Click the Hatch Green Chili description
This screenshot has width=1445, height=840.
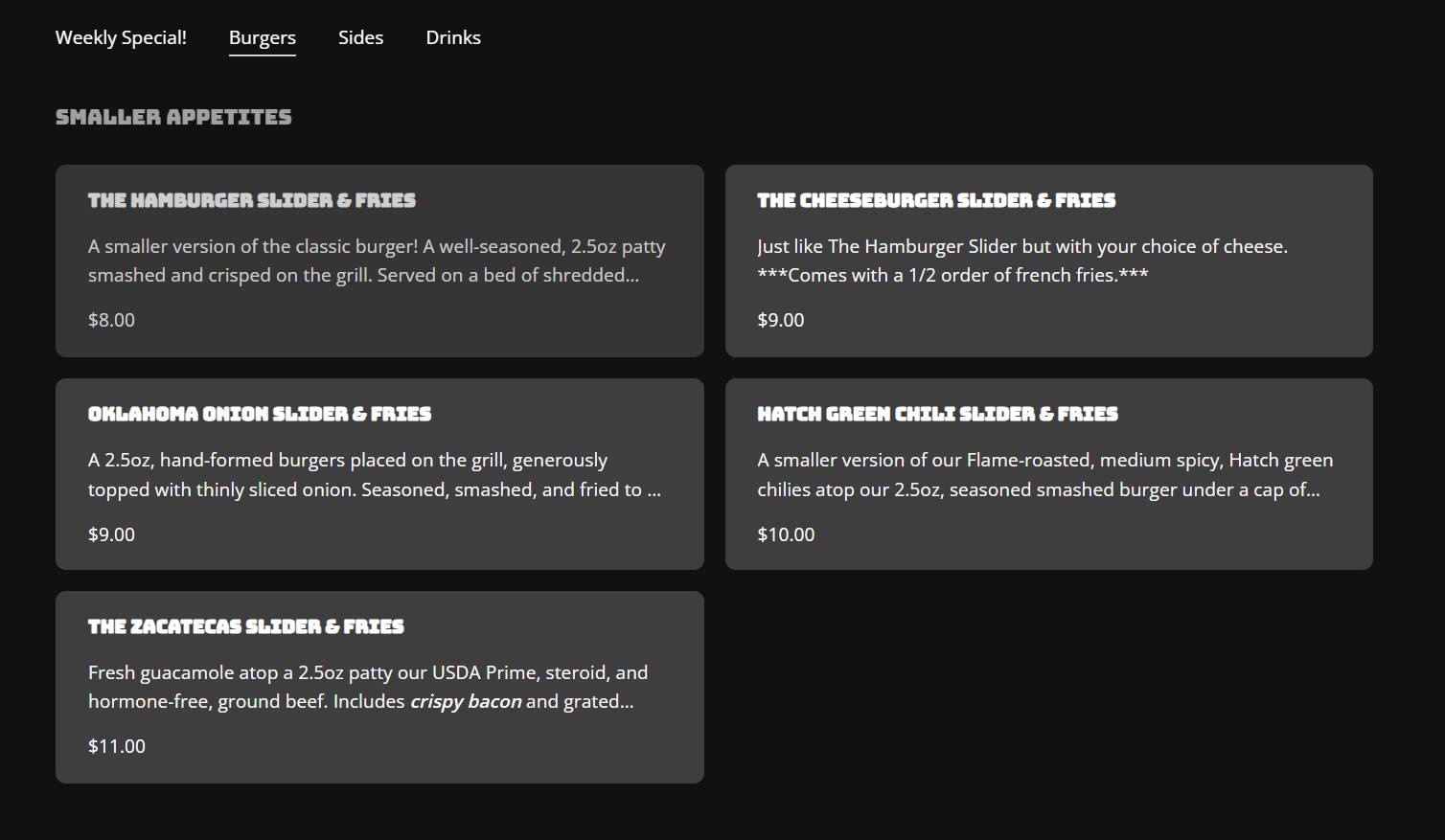coord(1044,474)
